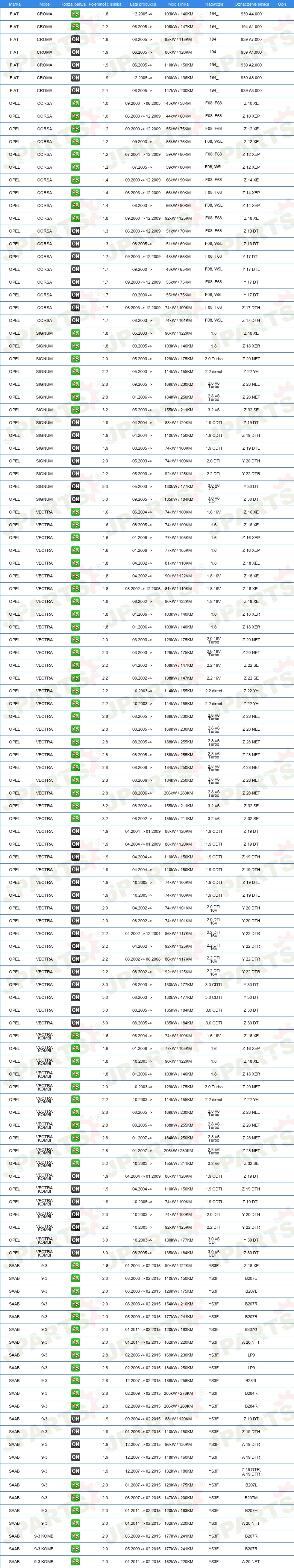Click petrol icon in Corsa Z 10 XEP row
The width and height of the screenshot is (294, 1568).
75,116
